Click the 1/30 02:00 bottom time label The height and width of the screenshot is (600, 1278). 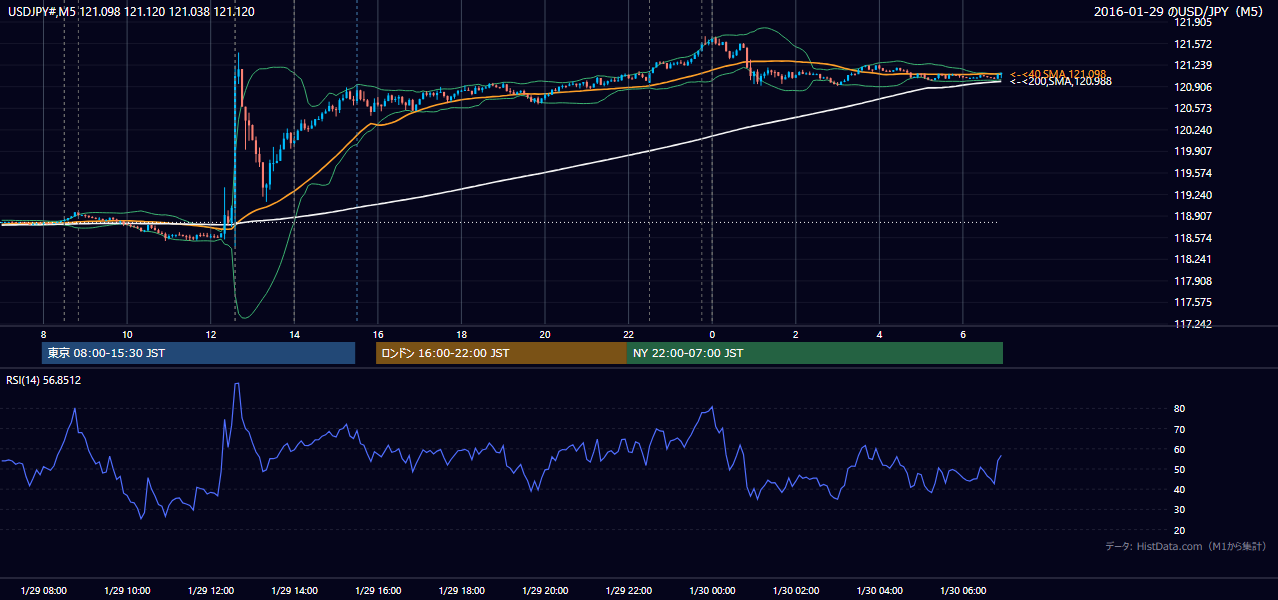click(795, 591)
